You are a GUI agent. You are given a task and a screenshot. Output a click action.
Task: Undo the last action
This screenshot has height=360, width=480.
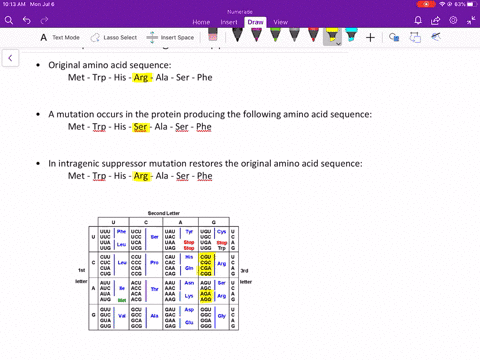[27, 21]
